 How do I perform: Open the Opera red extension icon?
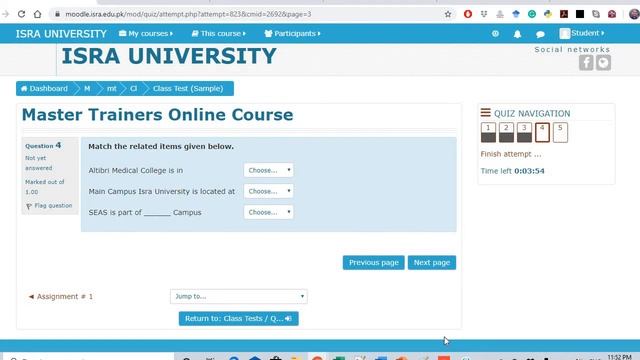click(468, 14)
